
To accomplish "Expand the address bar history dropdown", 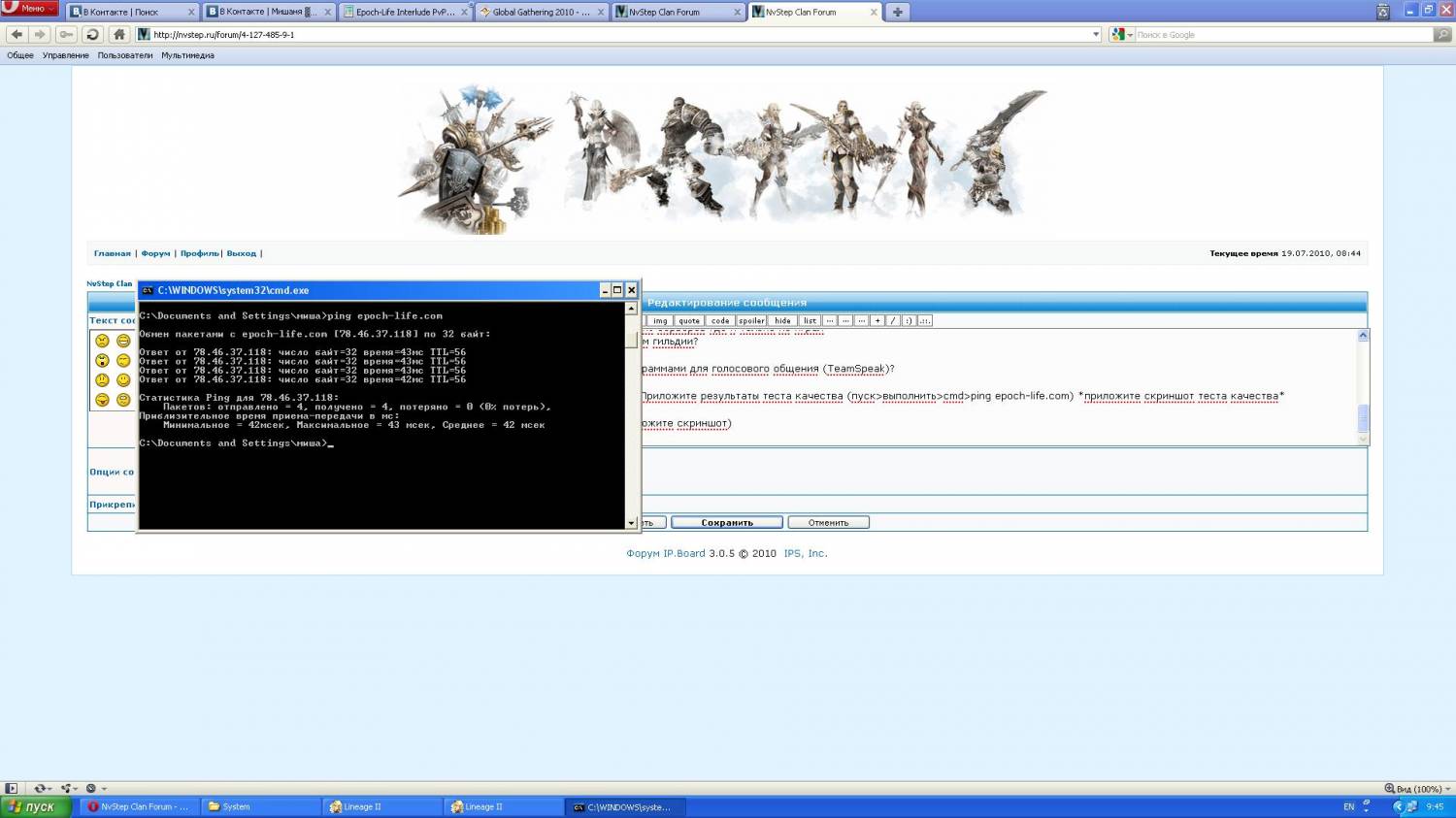I will tap(1096, 34).
